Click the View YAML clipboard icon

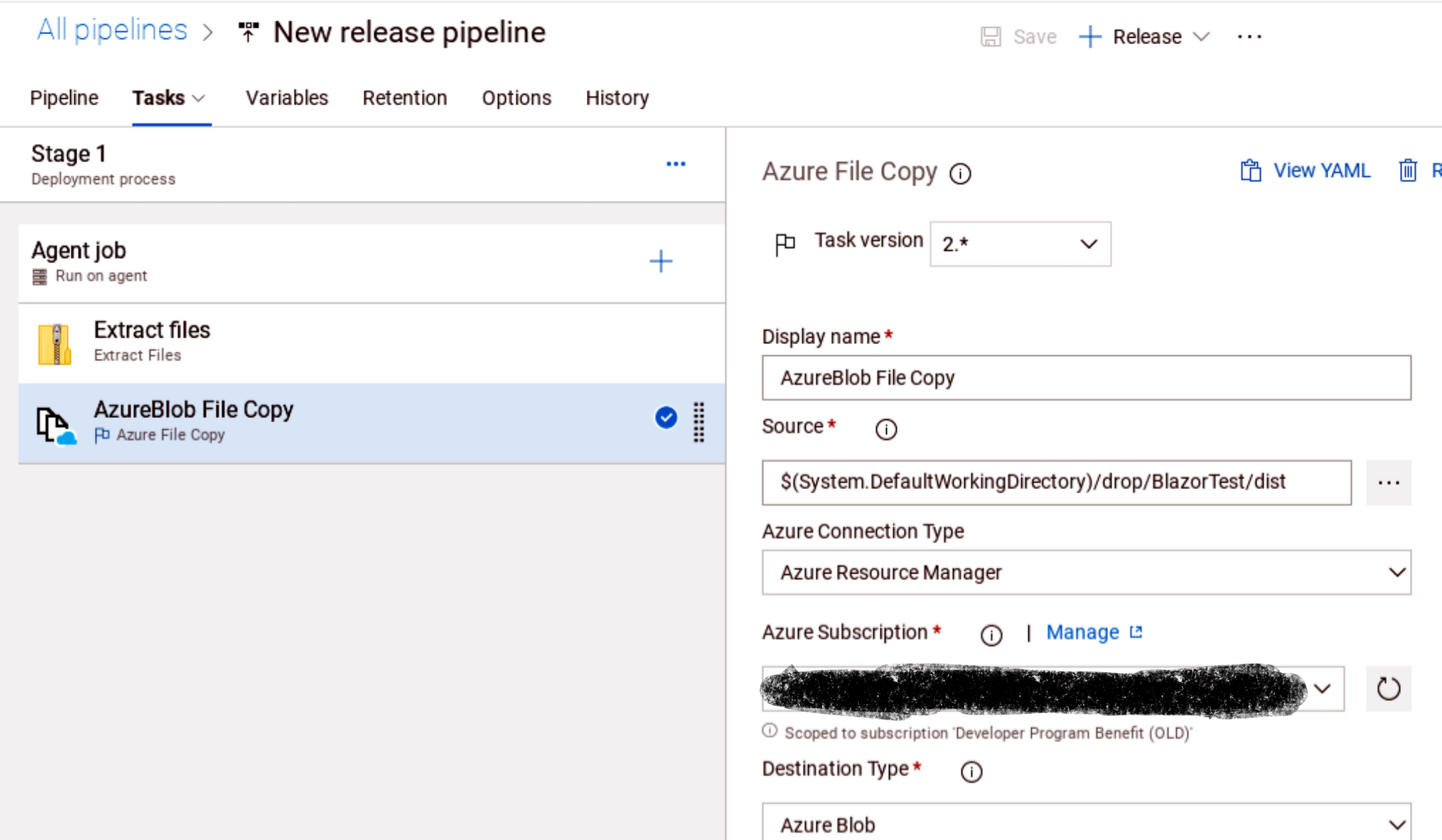click(x=1251, y=171)
